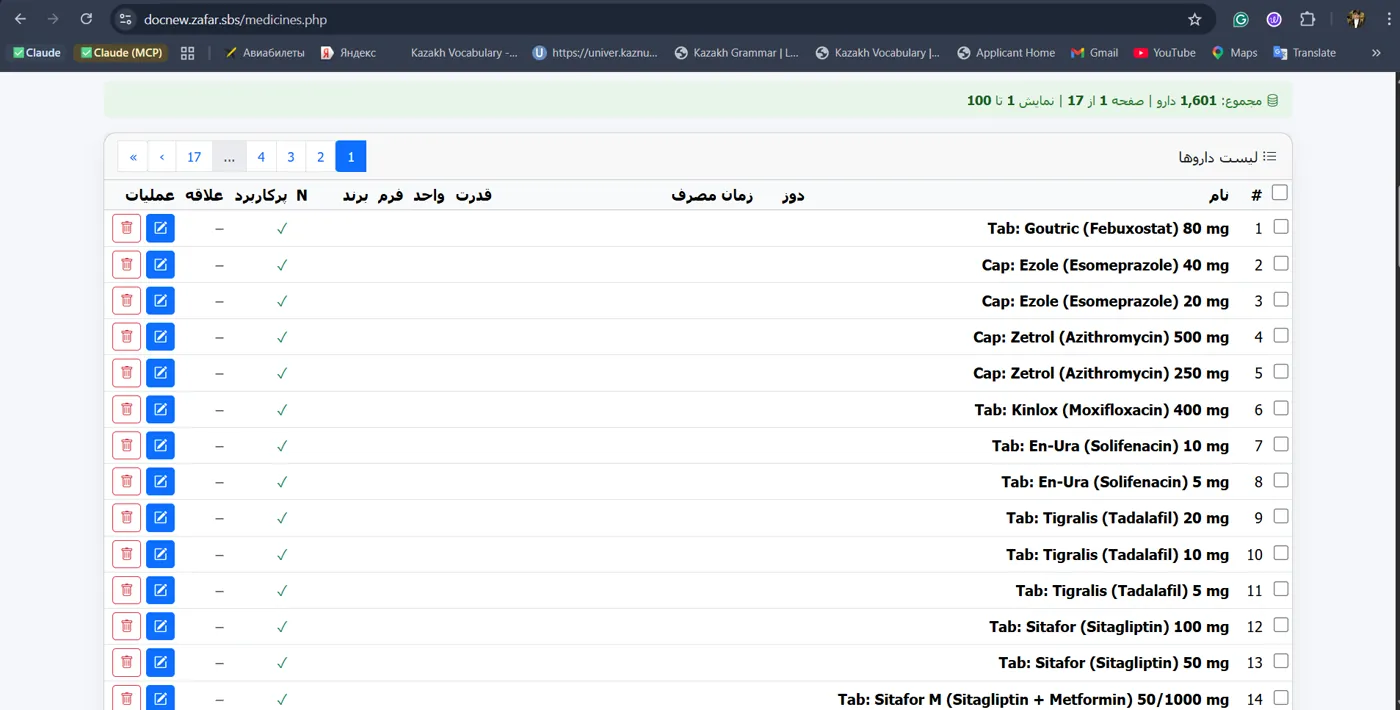
Task: Open the Claude (MCP) bookmark
Action: (119, 53)
